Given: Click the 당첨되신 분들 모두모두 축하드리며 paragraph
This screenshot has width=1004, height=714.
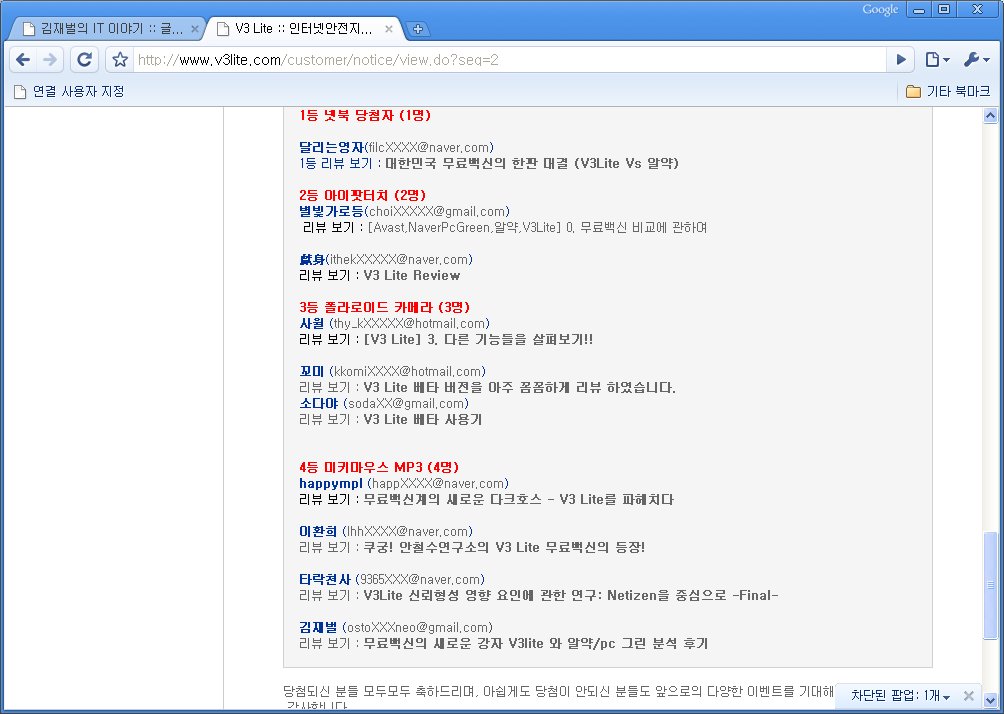Looking at the screenshot, I should coord(558,698).
